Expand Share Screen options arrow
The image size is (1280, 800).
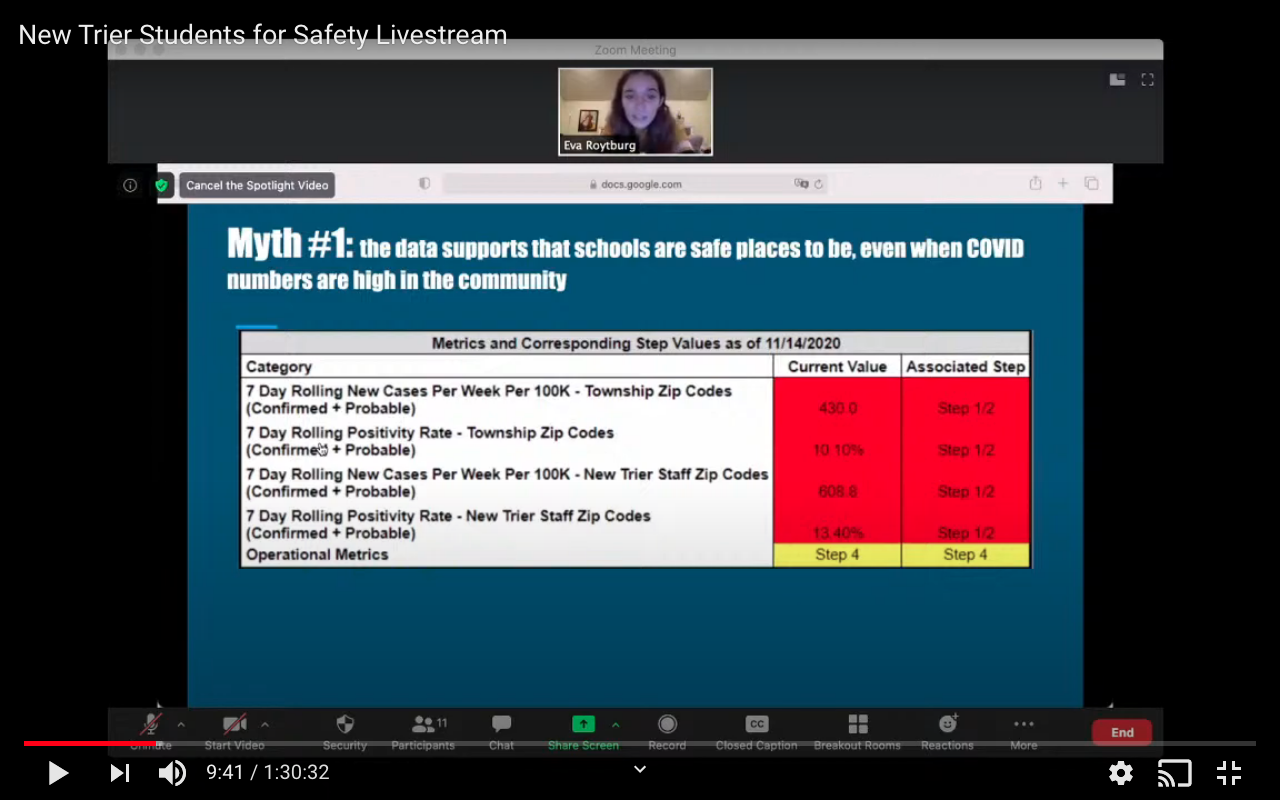coord(615,724)
